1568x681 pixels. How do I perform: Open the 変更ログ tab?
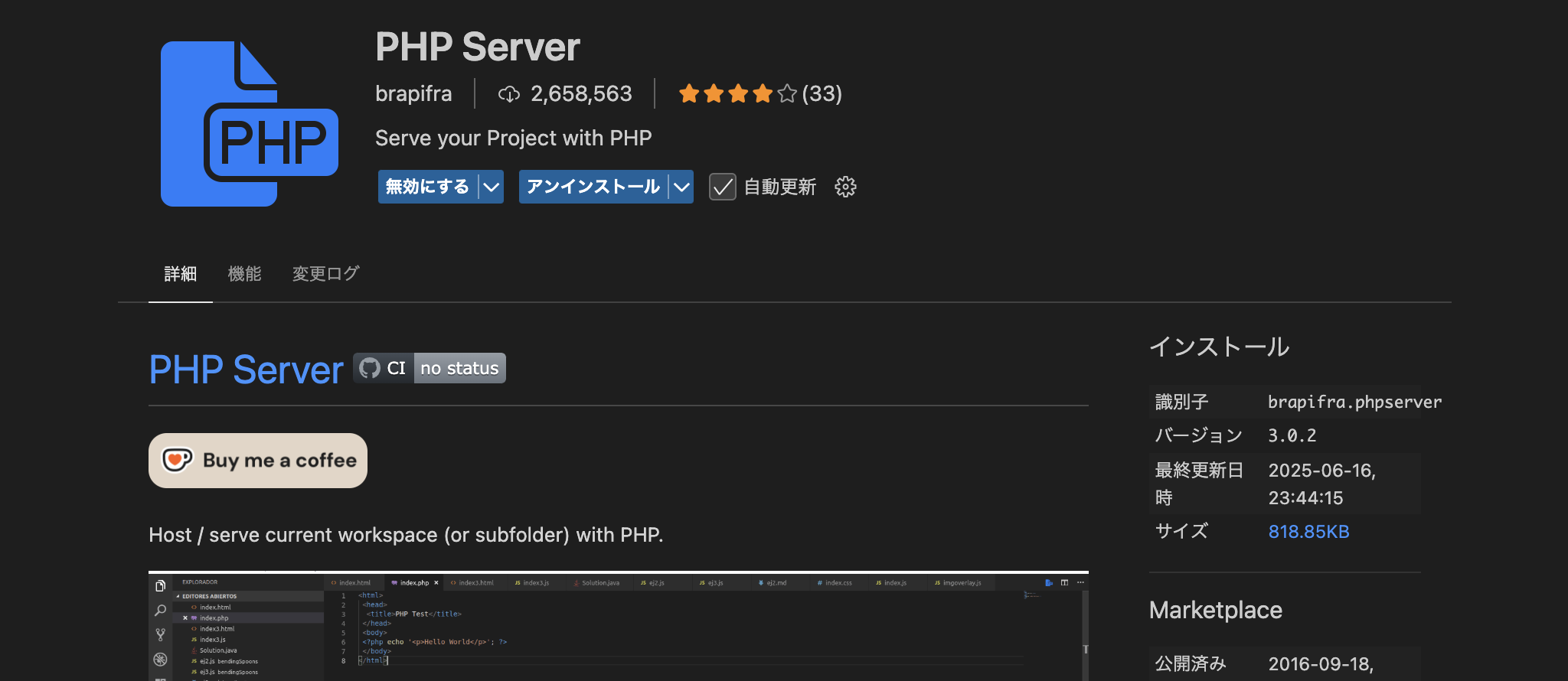(x=325, y=274)
